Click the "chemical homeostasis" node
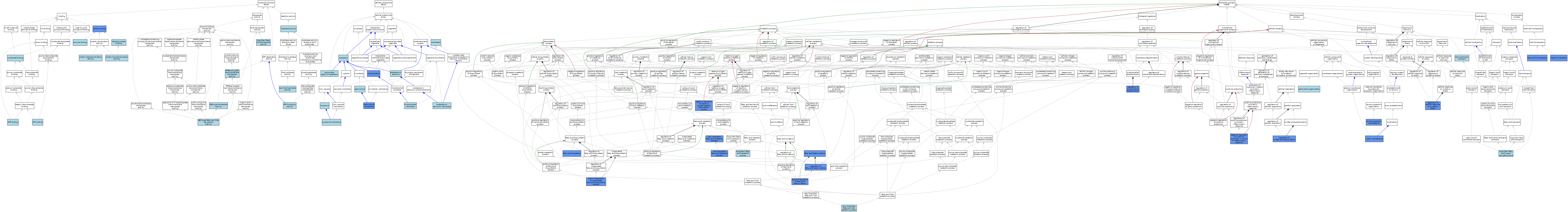 pyautogui.click(x=1533, y=29)
